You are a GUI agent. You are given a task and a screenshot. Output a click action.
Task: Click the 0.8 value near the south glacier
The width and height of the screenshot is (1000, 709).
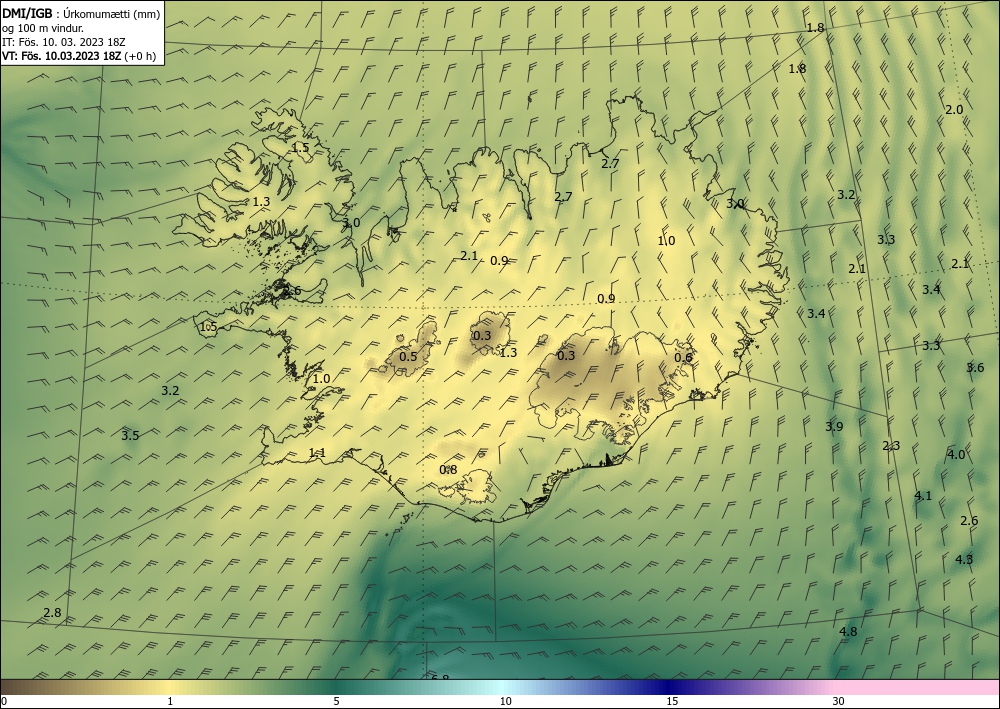pyautogui.click(x=448, y=470)
